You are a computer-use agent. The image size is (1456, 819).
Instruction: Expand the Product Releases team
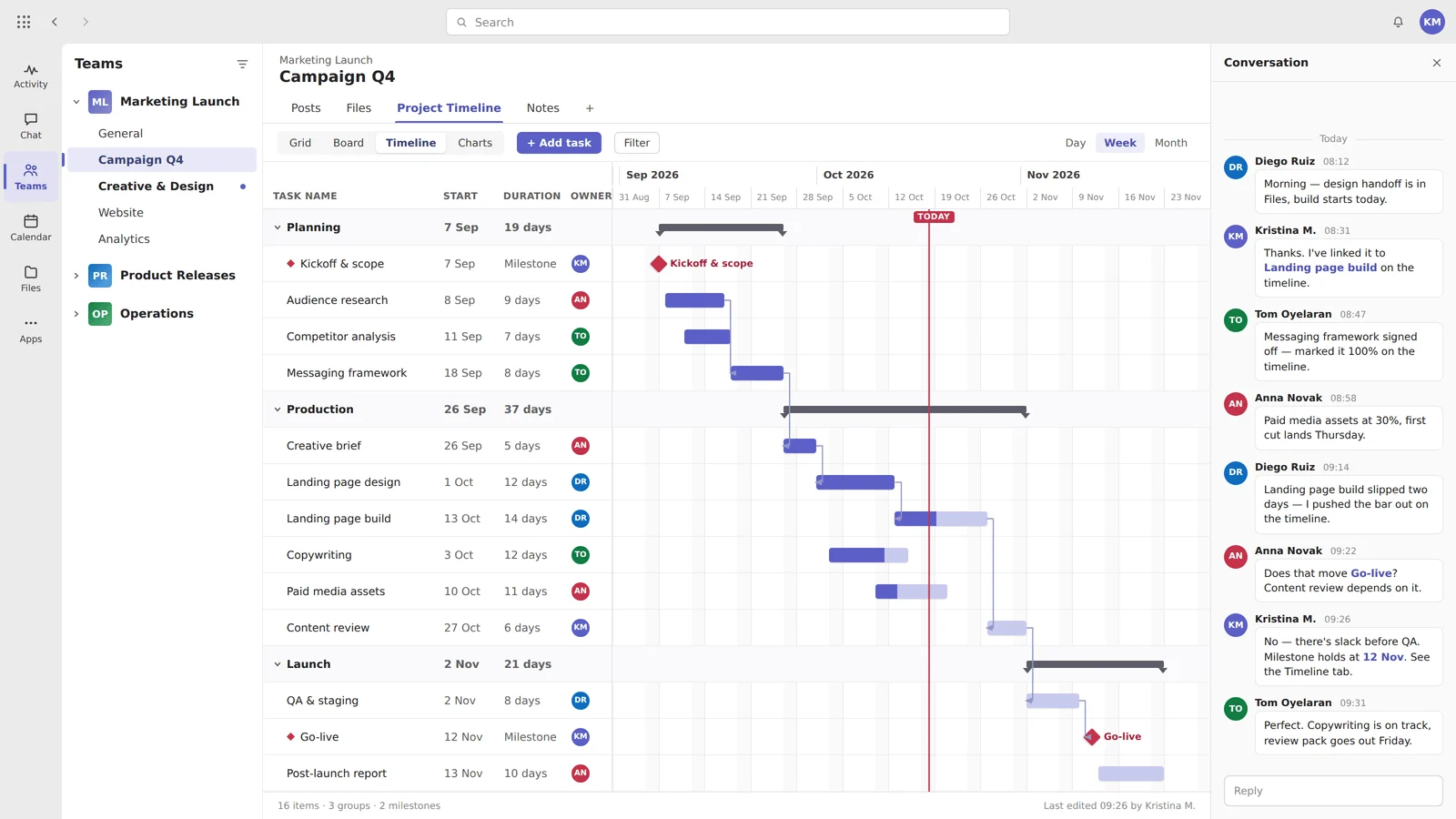[x=76, y=276]
